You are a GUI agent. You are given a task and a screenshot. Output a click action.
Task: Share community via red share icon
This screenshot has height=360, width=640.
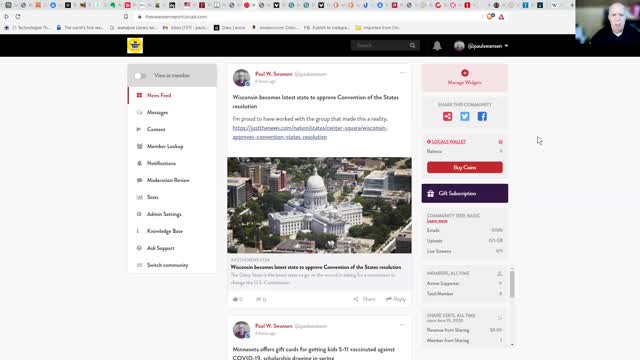click(x=447, y=116)
